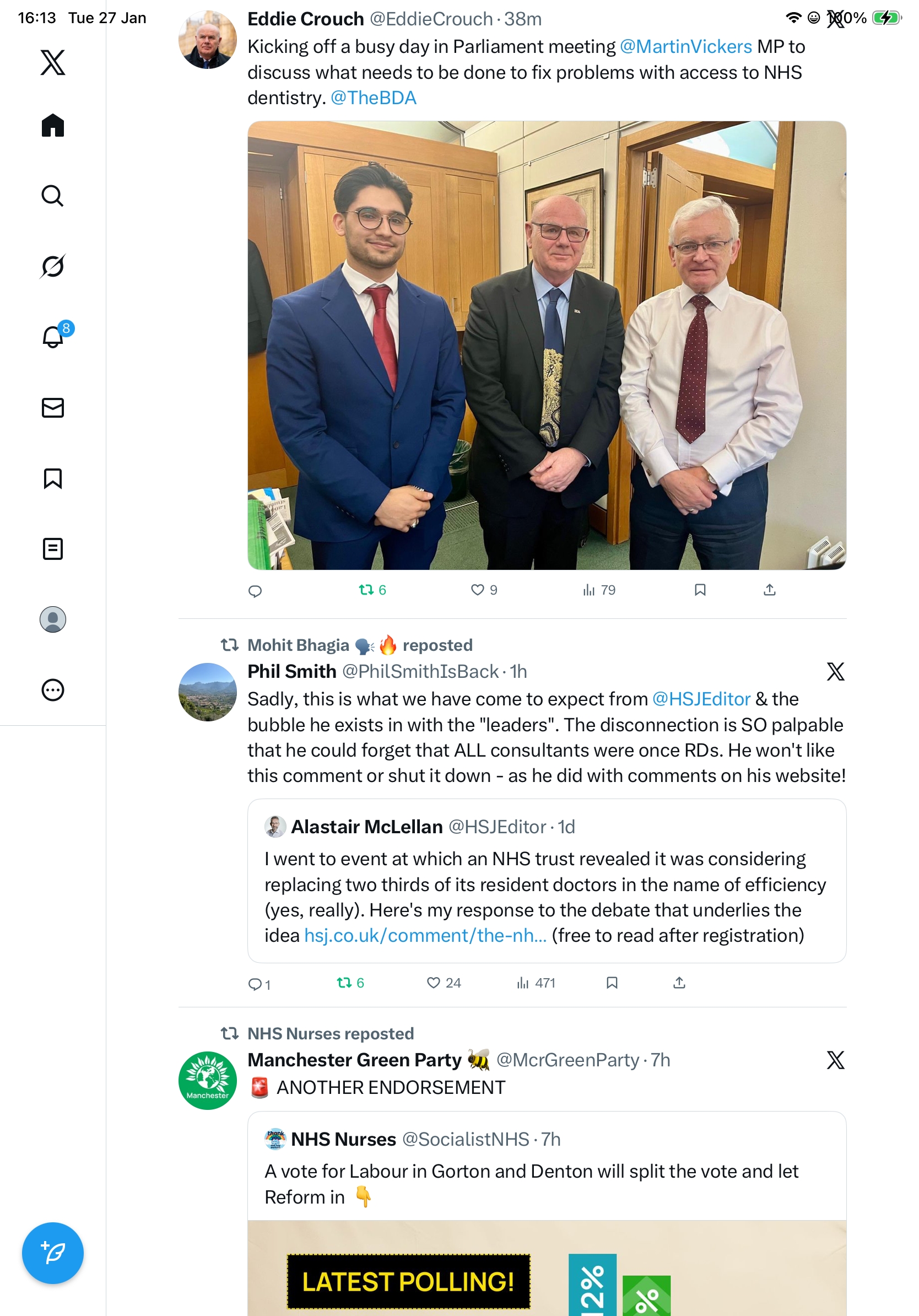Open Messages envelope icon
This screenshot has height=1316, width=919.
(53, 407)
